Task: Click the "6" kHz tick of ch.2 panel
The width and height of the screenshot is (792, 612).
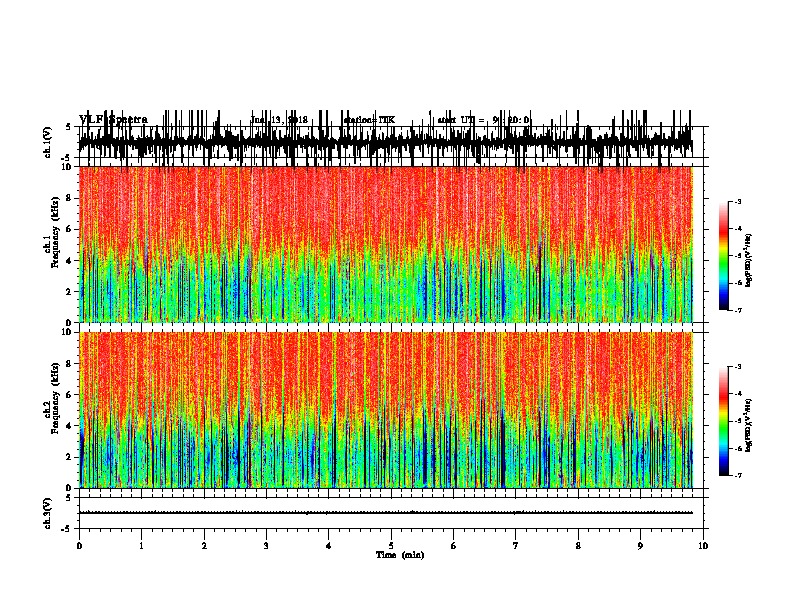Action: [70, 395]
